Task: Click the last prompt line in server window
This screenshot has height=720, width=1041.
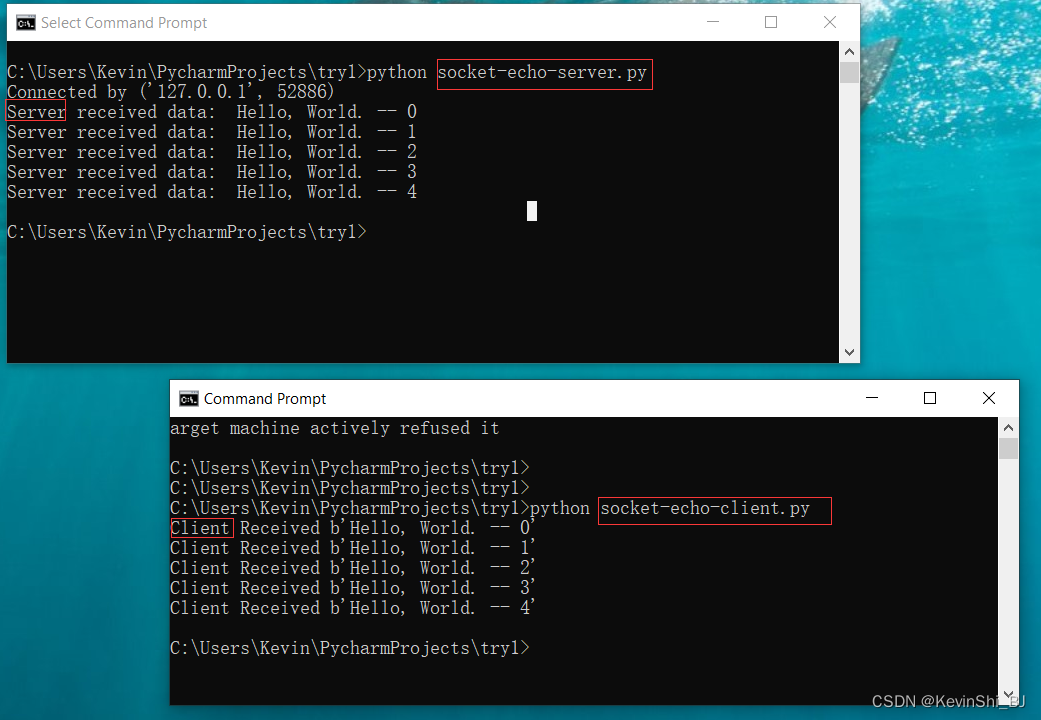Action: click(187, 232)
